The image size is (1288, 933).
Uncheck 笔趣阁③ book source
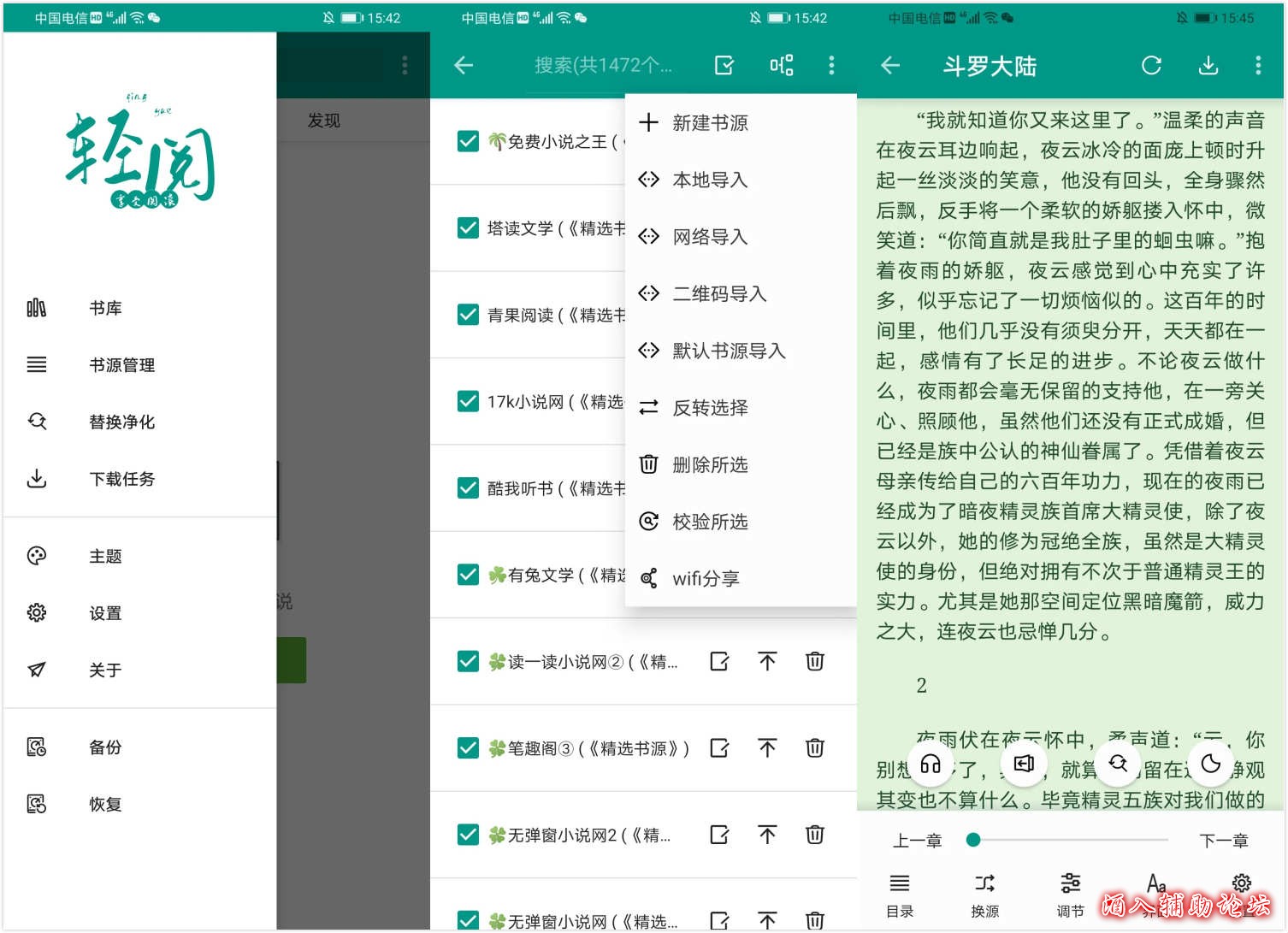coord(468,748)
